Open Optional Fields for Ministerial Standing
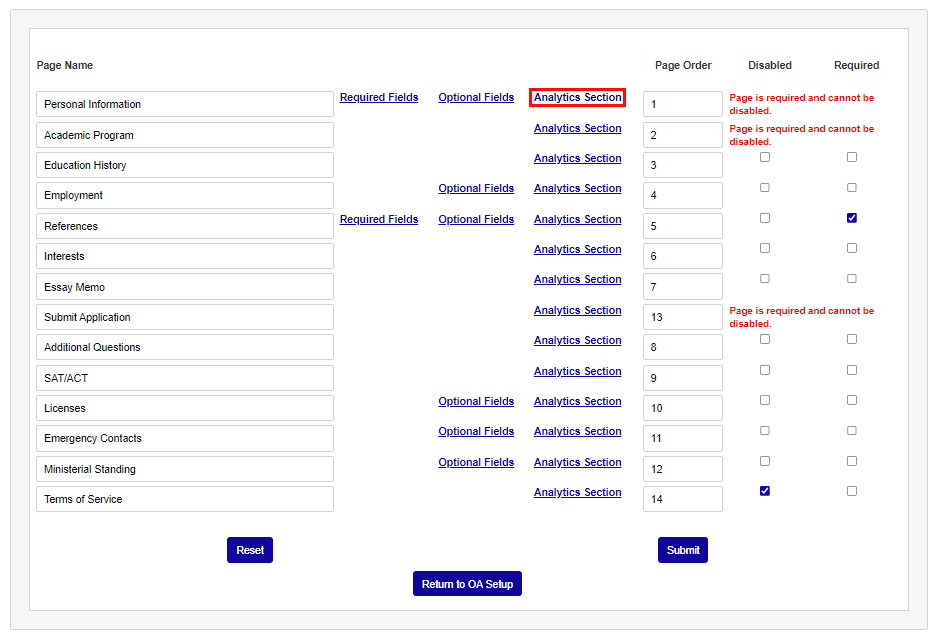The width and height of the screenshot is (936, 639). click(476, 462)
